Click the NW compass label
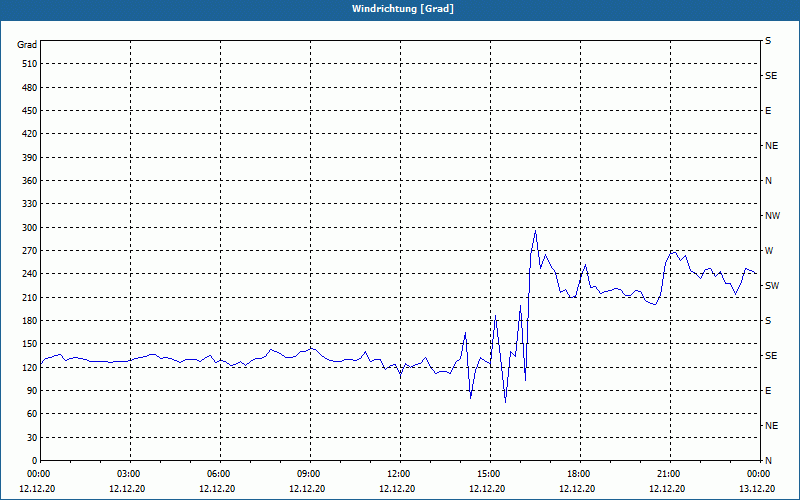 pos(772,216)
